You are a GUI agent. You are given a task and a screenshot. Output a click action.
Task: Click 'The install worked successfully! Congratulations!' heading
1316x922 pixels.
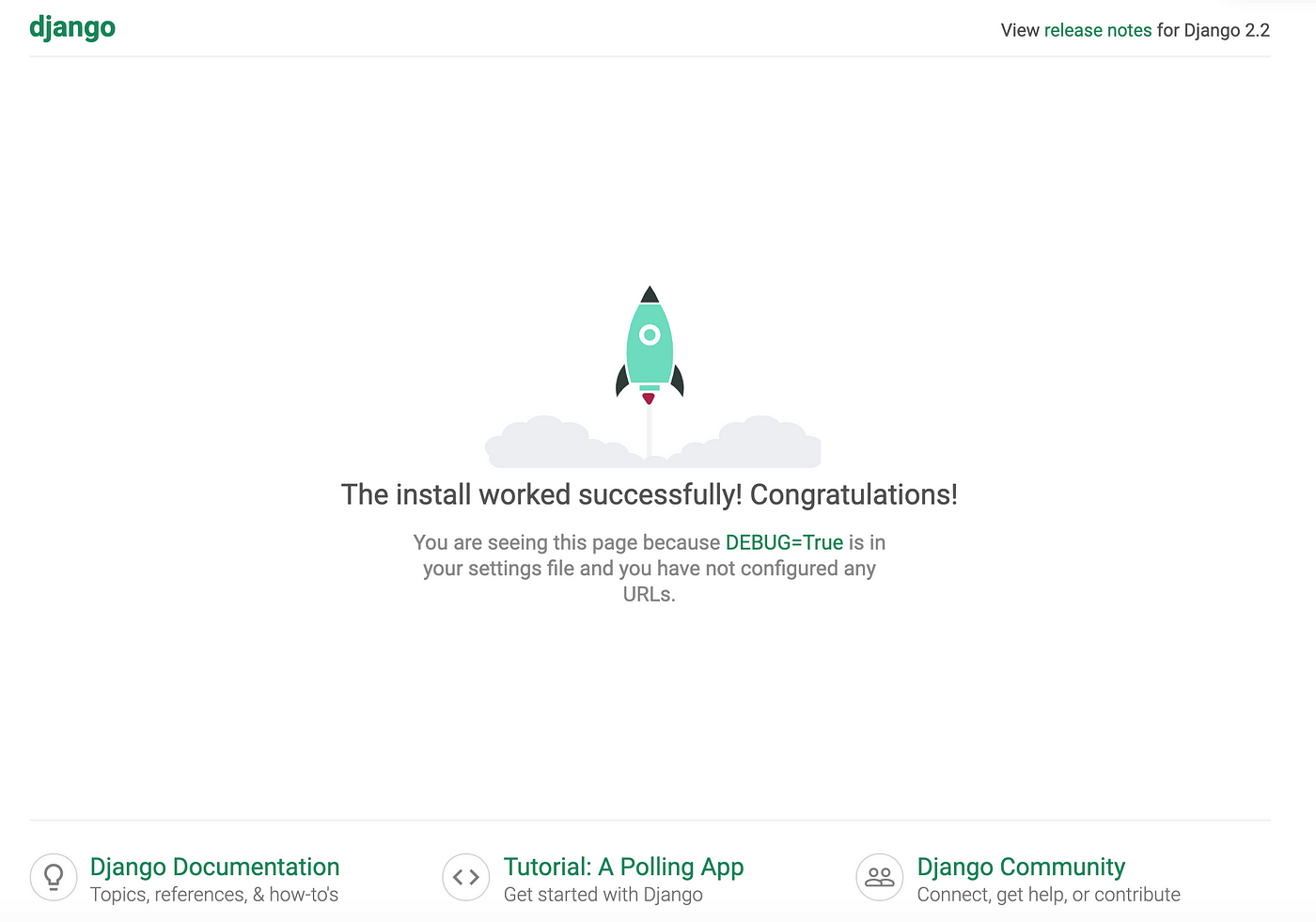click(650, 494)
